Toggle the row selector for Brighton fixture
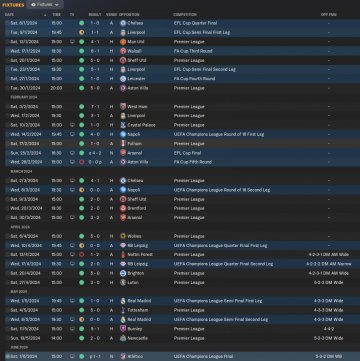The height and width of the screenshot is (361, 360). pyautogui.click(x=7, y=273)
